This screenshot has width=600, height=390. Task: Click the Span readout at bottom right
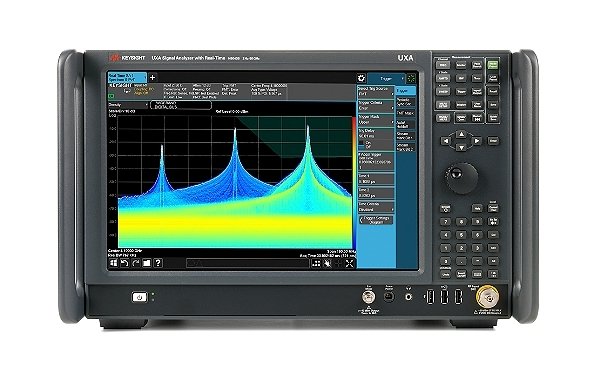pyautogui.click(x=341, y=251)
